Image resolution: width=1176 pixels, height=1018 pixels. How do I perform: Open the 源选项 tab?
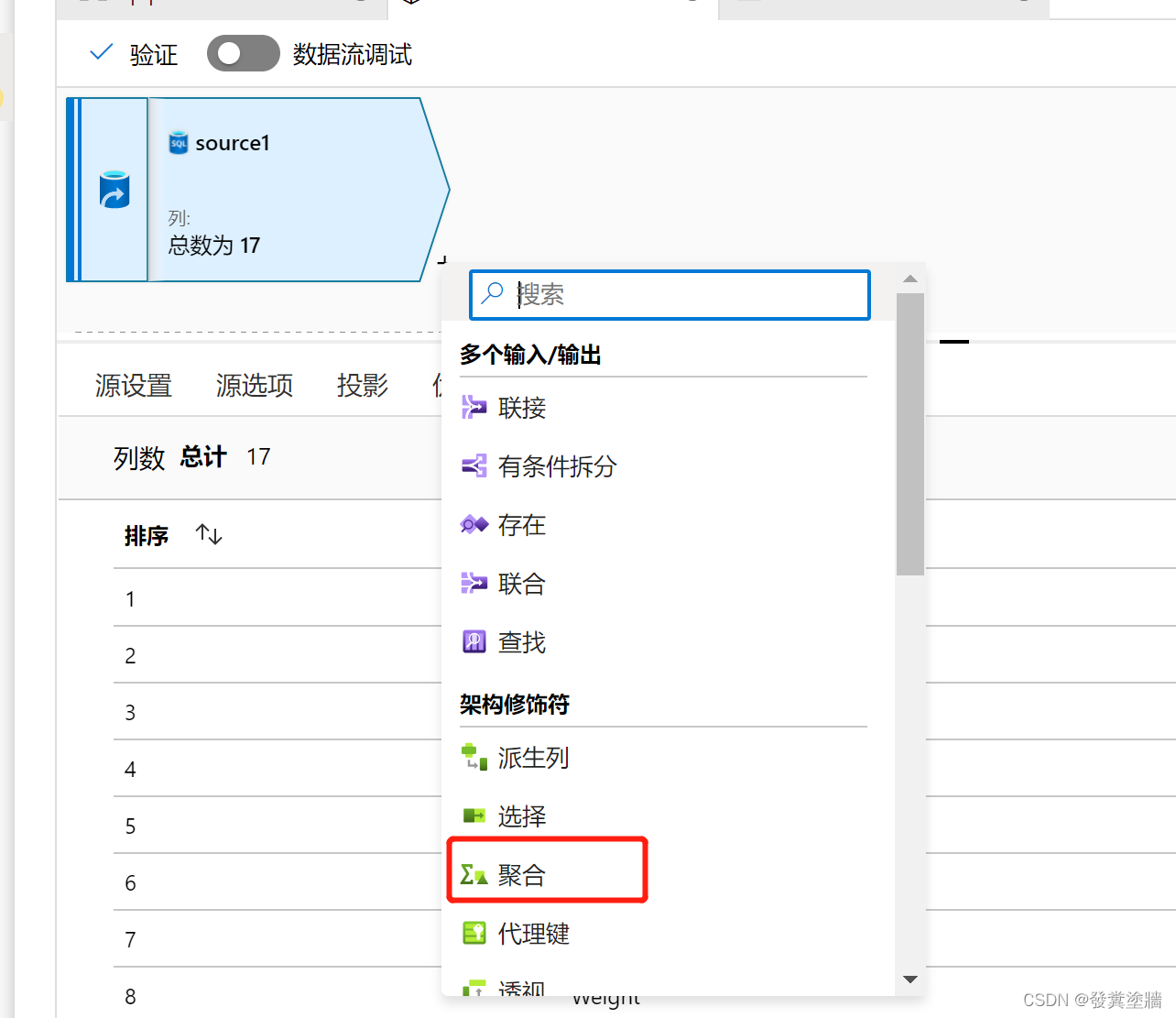[x=255, y=386]
